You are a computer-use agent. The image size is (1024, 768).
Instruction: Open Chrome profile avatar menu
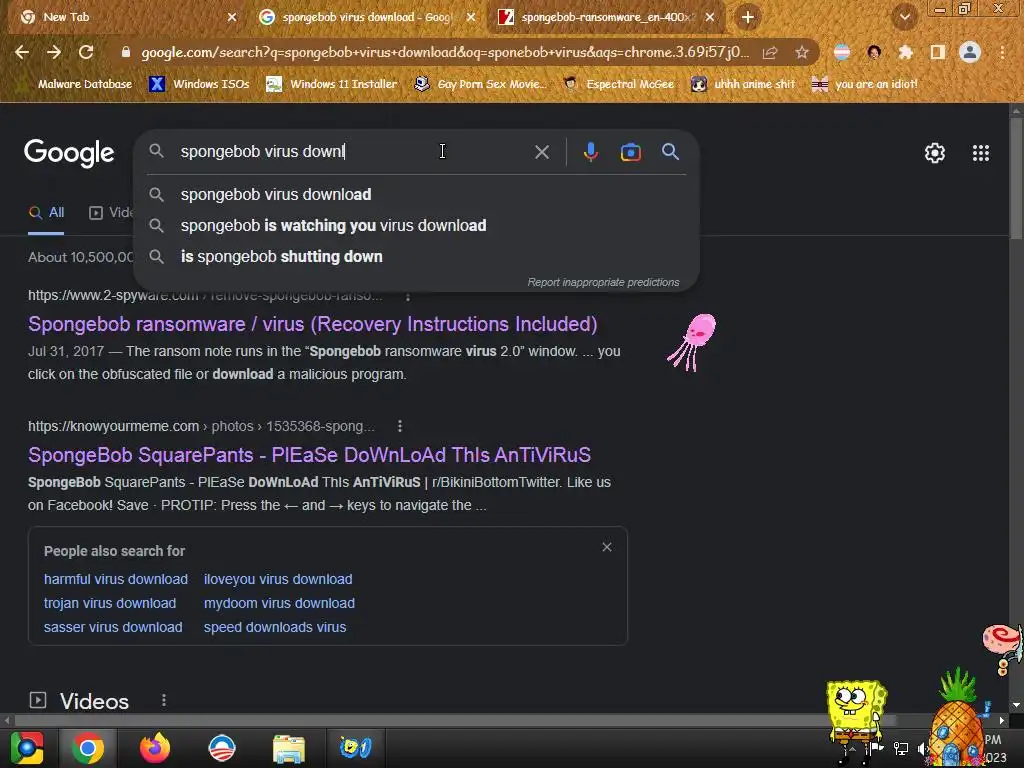[x=970, y=52]
